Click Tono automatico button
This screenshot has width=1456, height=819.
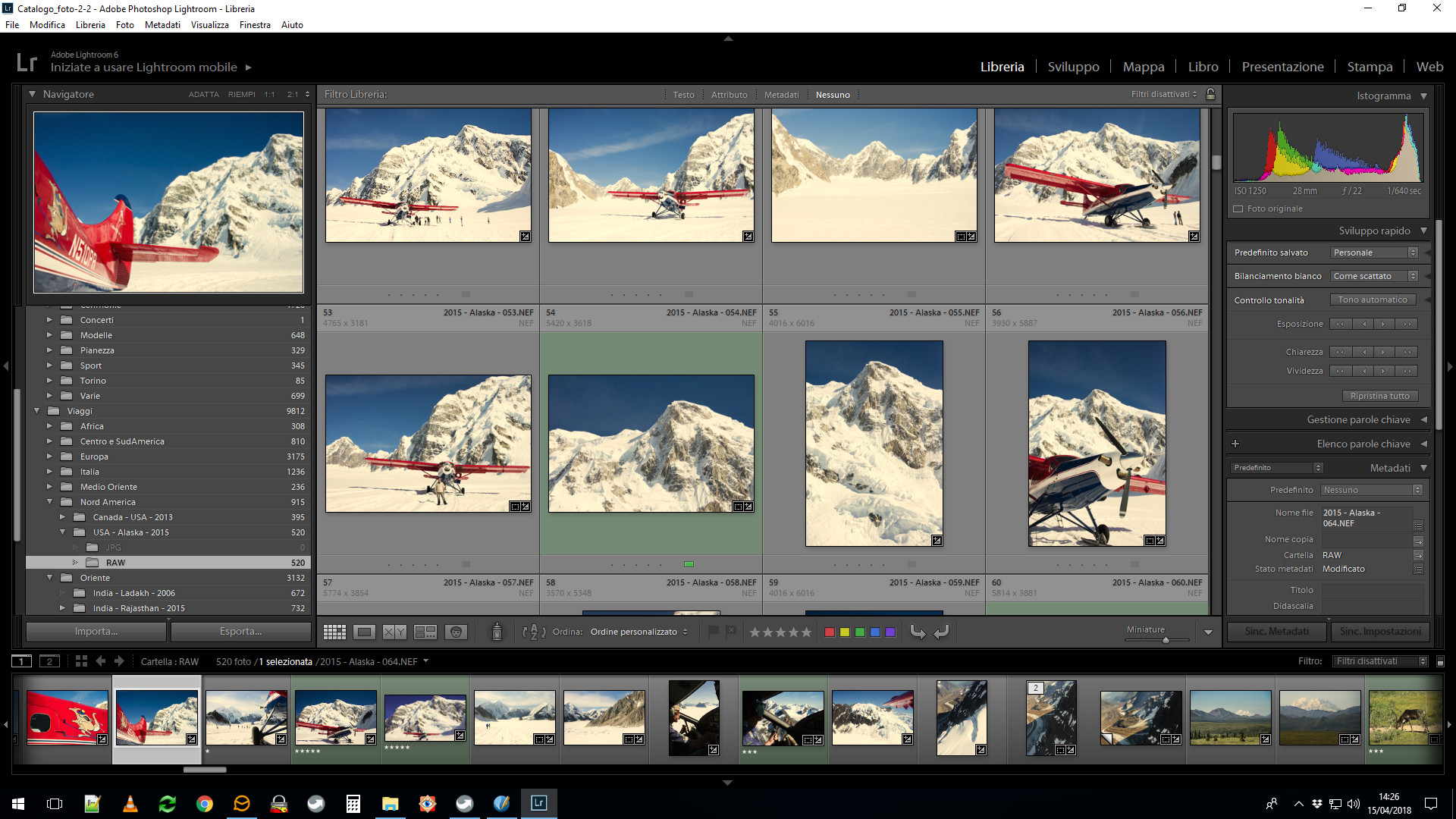tap(1373, 300)
